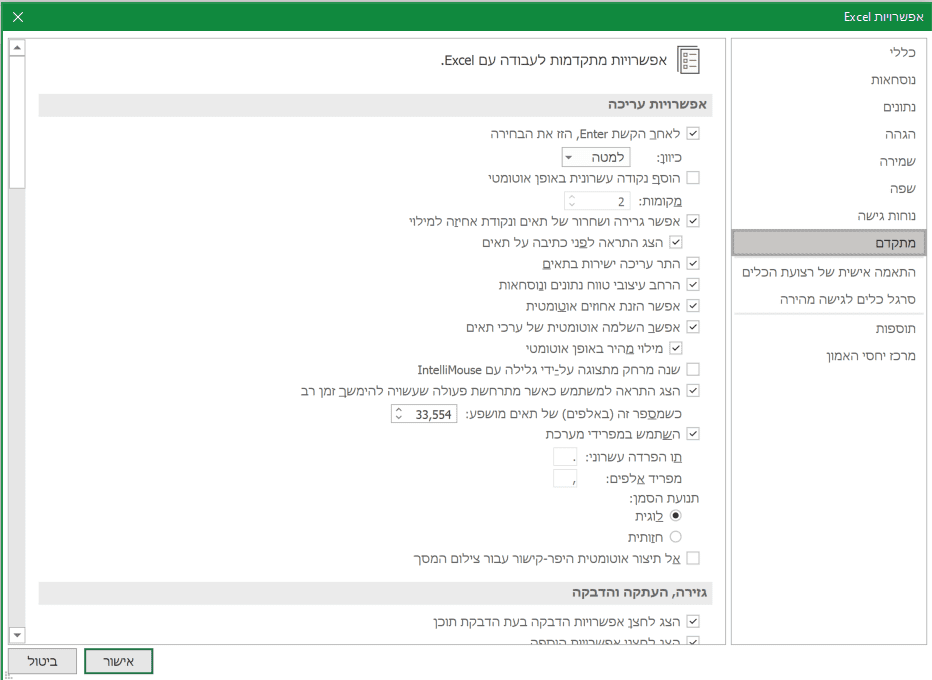Click the אפשרויות עריכה section header
This screenshot has height=680, width=932.
375,105
